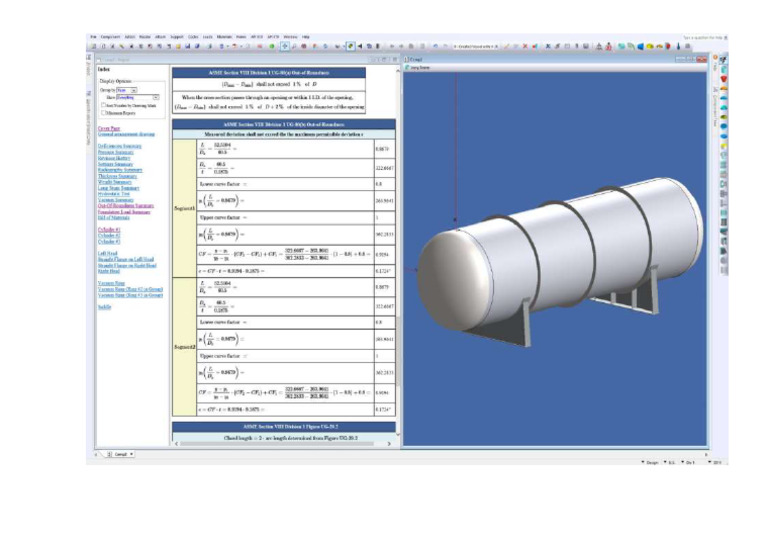Toggle the Sort Nozzles by Clocking Mark checkbox

103,105
